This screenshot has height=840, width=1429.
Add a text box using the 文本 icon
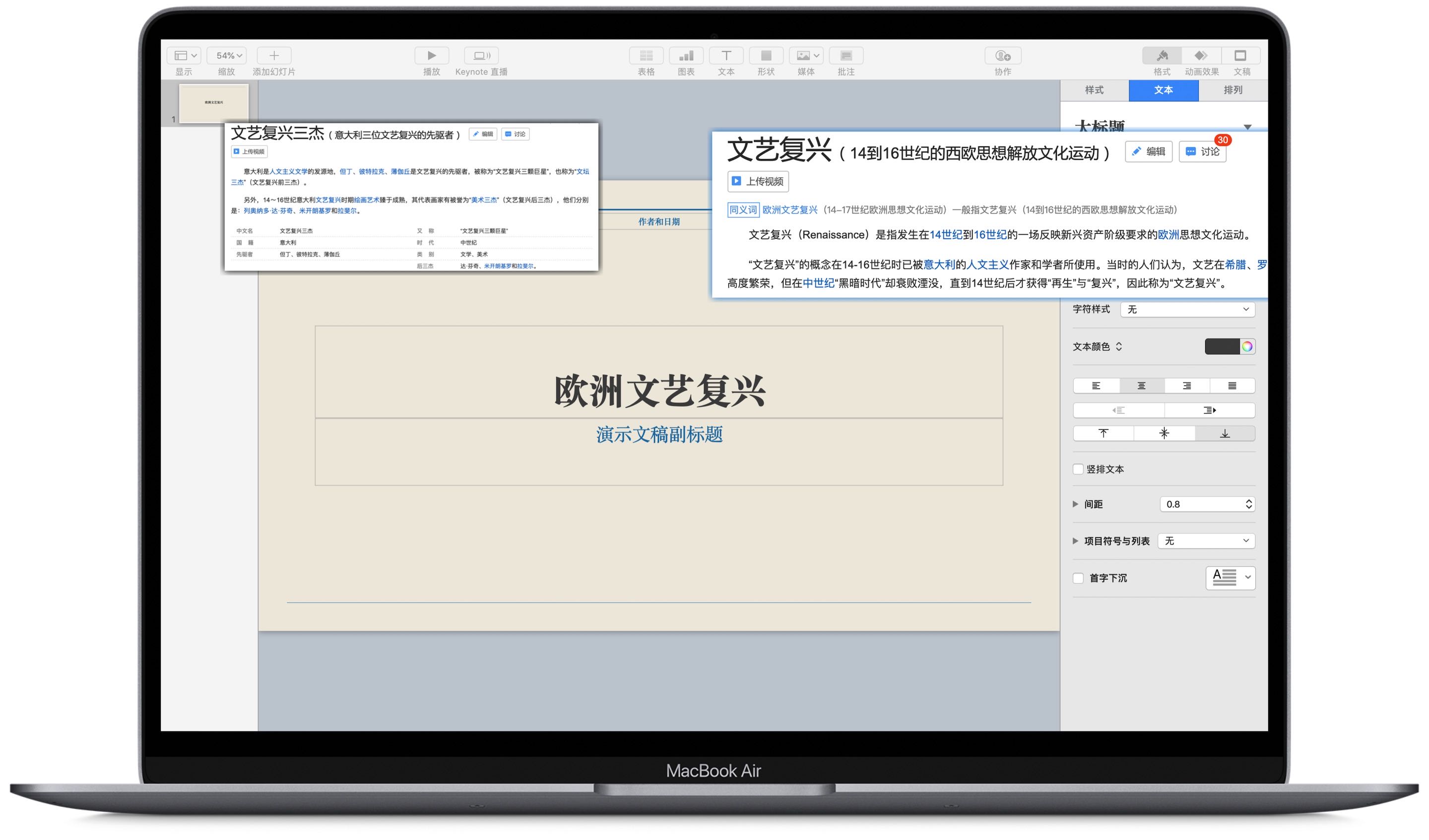coord(726,56)
